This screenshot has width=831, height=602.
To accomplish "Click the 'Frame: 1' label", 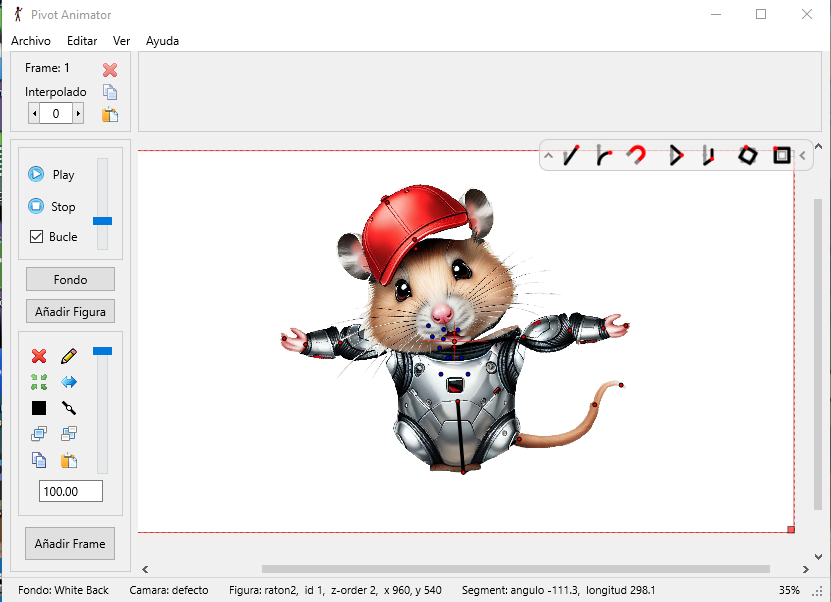I will tap(47, 68).
